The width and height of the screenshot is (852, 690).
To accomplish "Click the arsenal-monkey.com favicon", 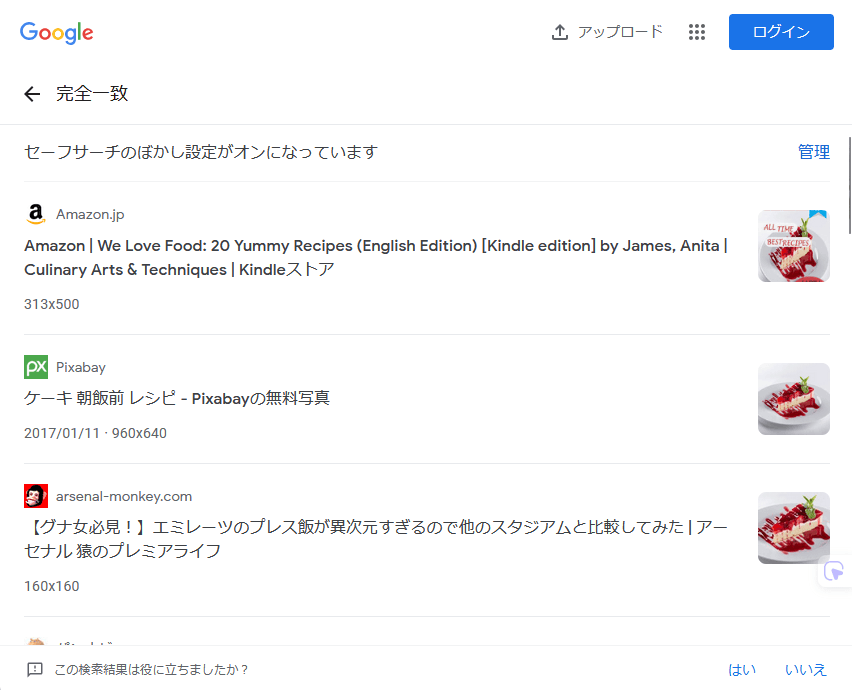I will coord(36,496).
